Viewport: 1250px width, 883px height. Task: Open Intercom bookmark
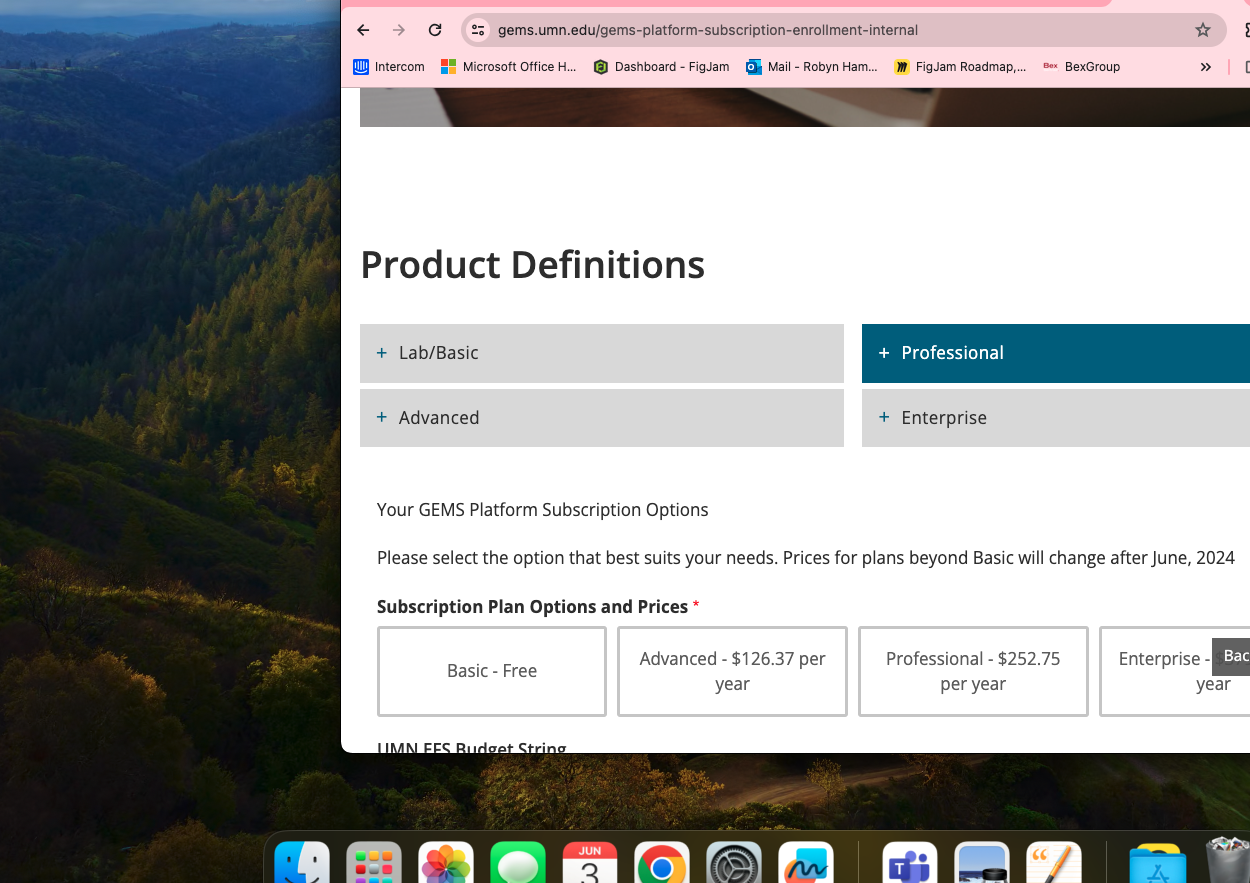[x=389, y=67]
